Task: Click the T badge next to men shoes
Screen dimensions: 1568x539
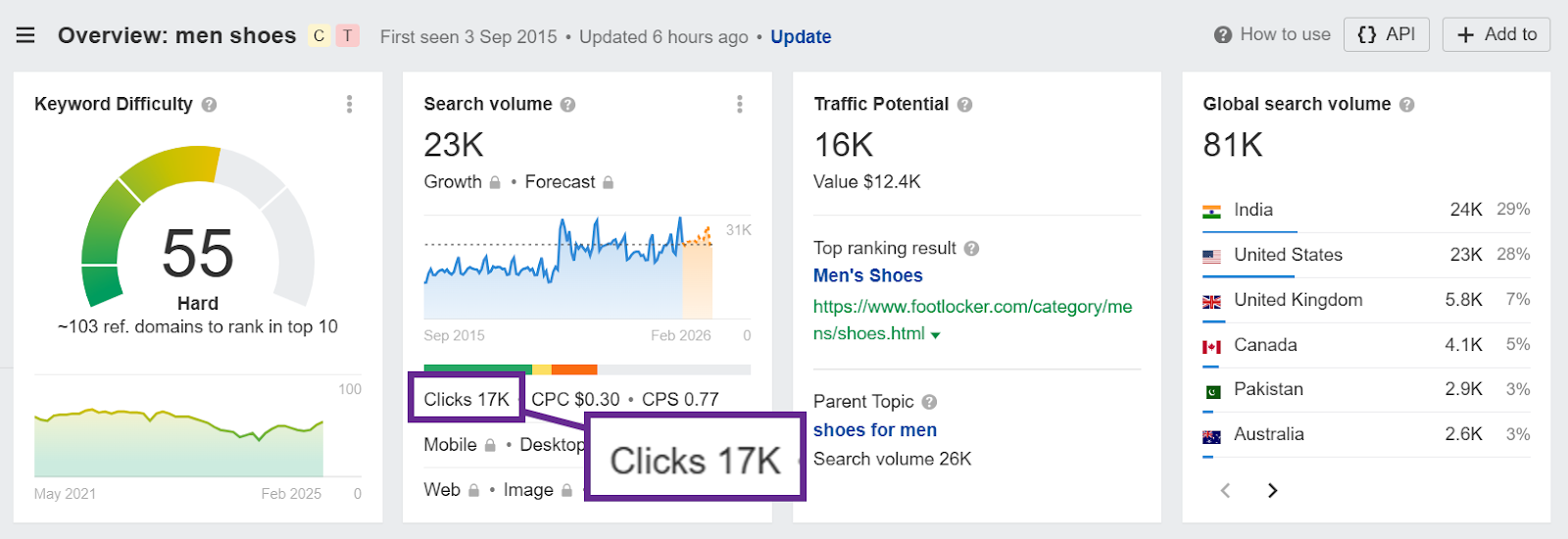Action: pyautogui.click(x=347, y=36)
